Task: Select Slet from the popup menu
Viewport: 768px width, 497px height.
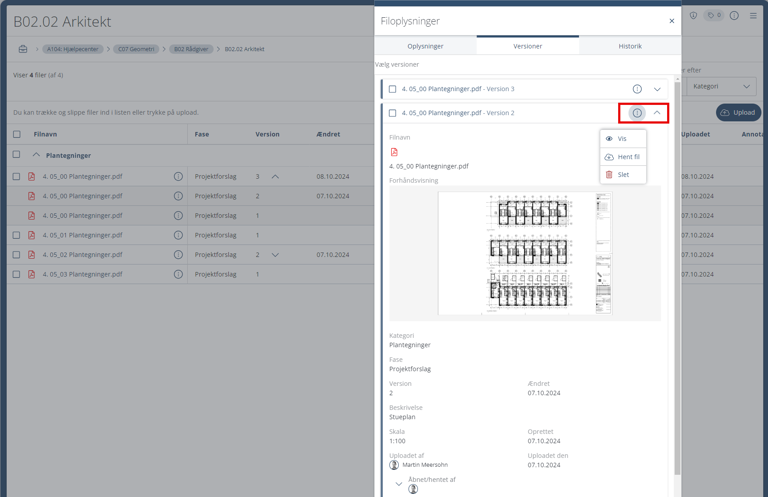Action: [x=623, y=175]
